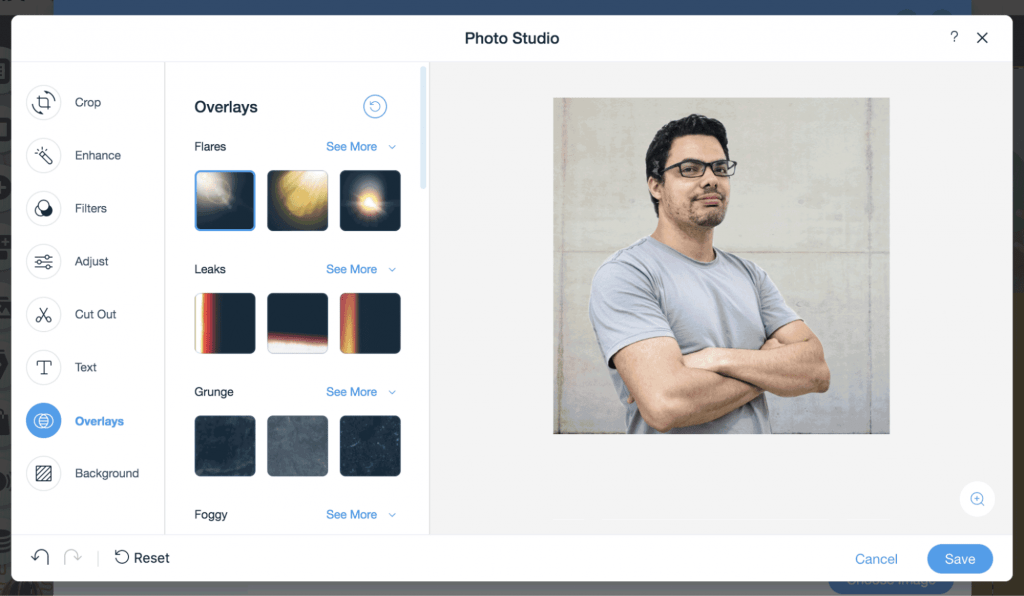Expand See More for Grunge
This screenshot has height=596, width=1024.
pos(351,392)
